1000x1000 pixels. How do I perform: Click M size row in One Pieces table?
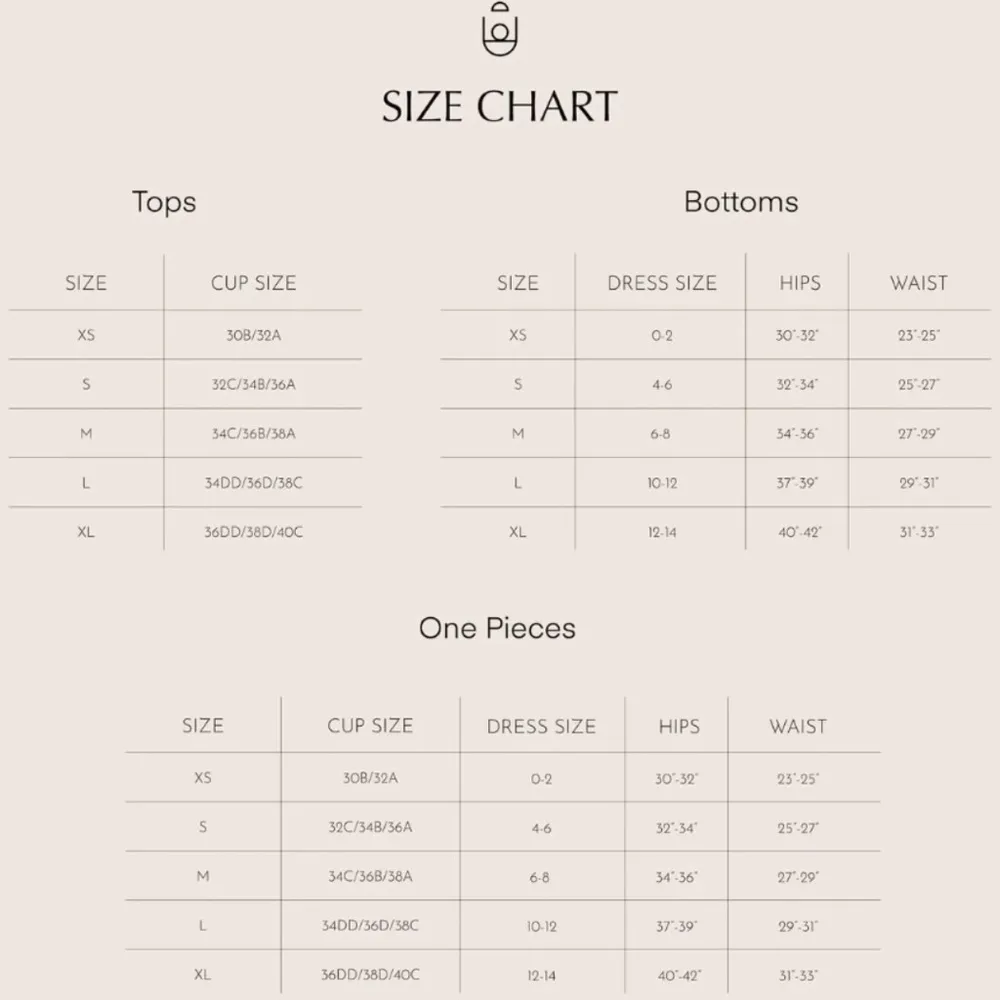(x=203, y=876)
